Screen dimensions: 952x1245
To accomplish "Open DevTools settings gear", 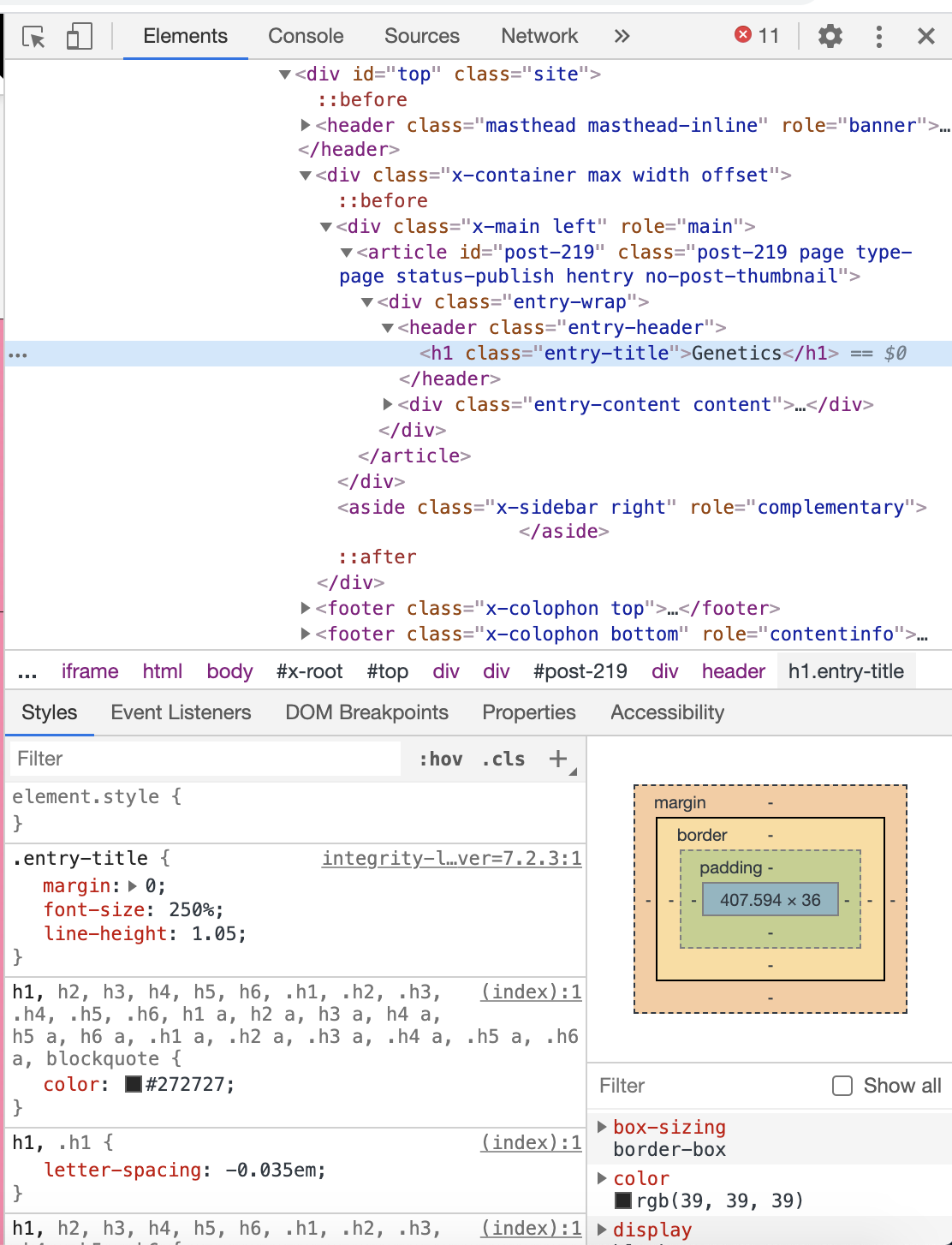I will click(x=830, y=36).
